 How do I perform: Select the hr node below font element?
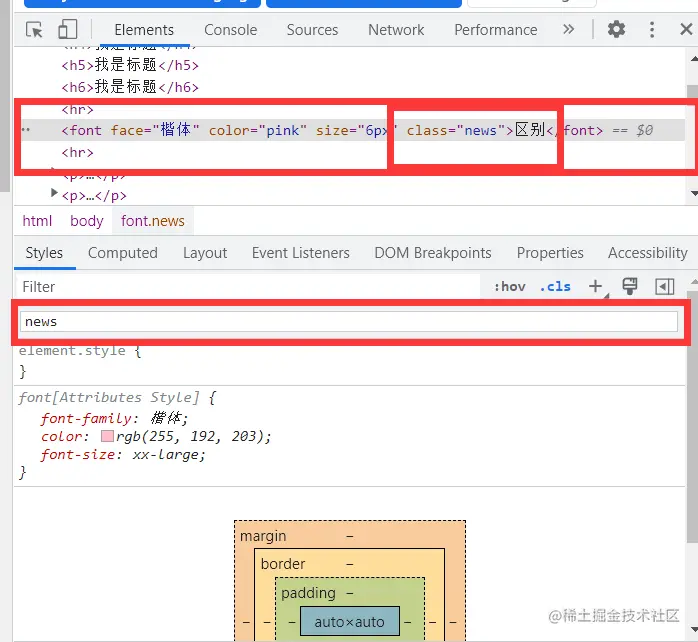tap(77, 153)
